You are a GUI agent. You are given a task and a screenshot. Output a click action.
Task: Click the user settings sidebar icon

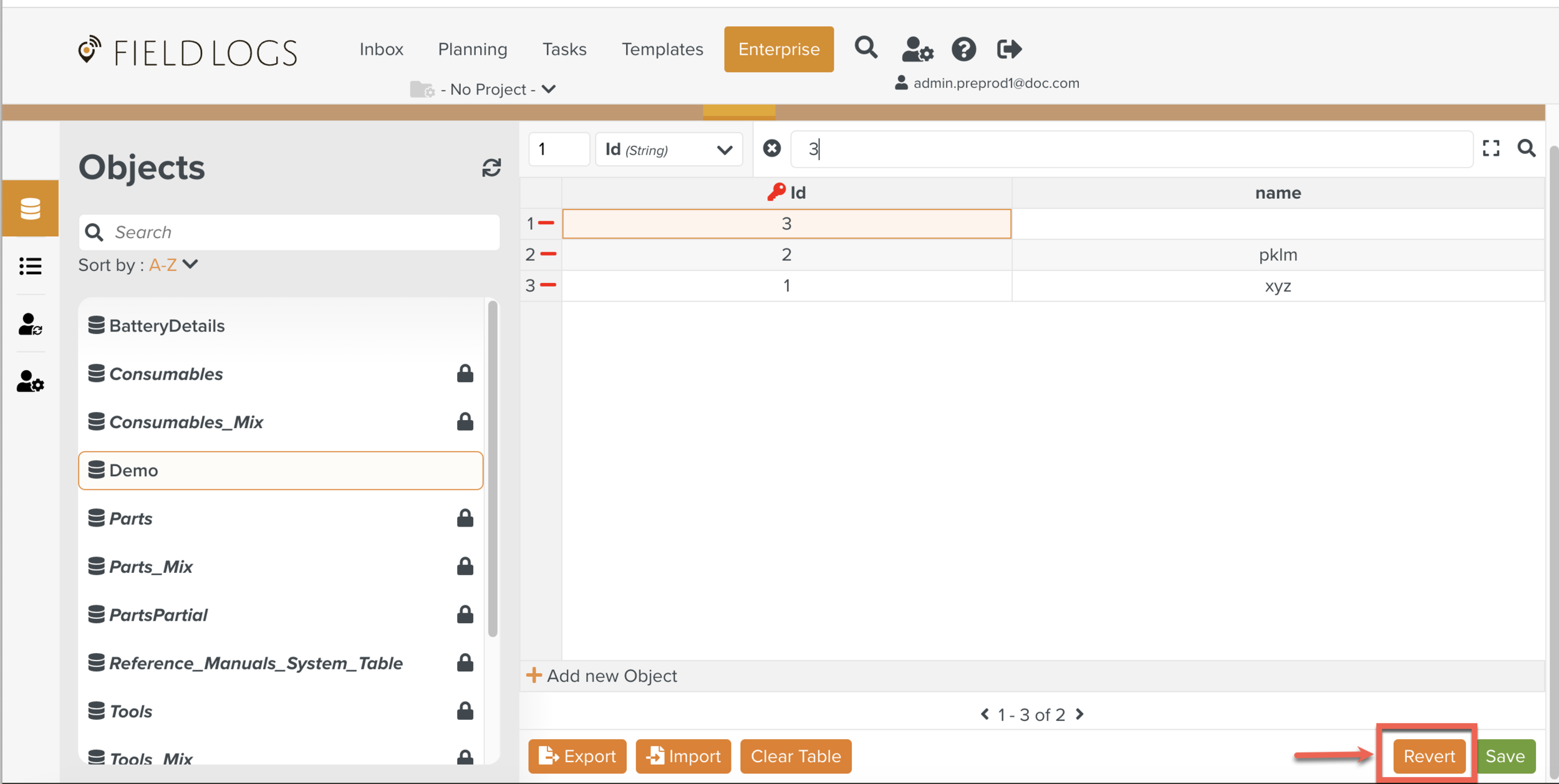point(30,381)
